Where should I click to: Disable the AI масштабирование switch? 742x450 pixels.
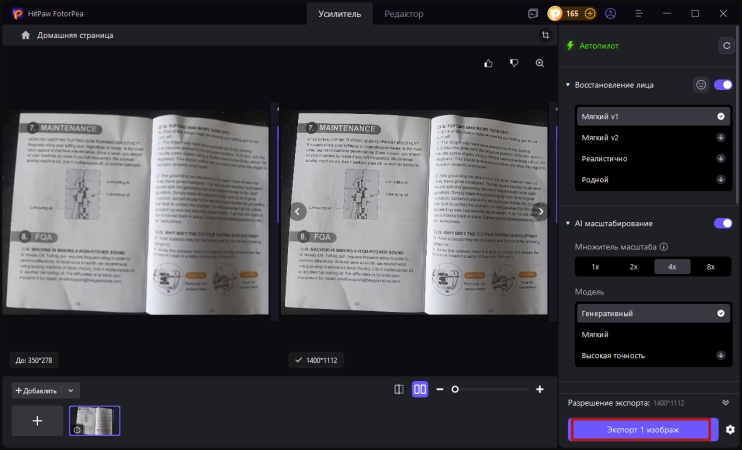tap(722, 223)
